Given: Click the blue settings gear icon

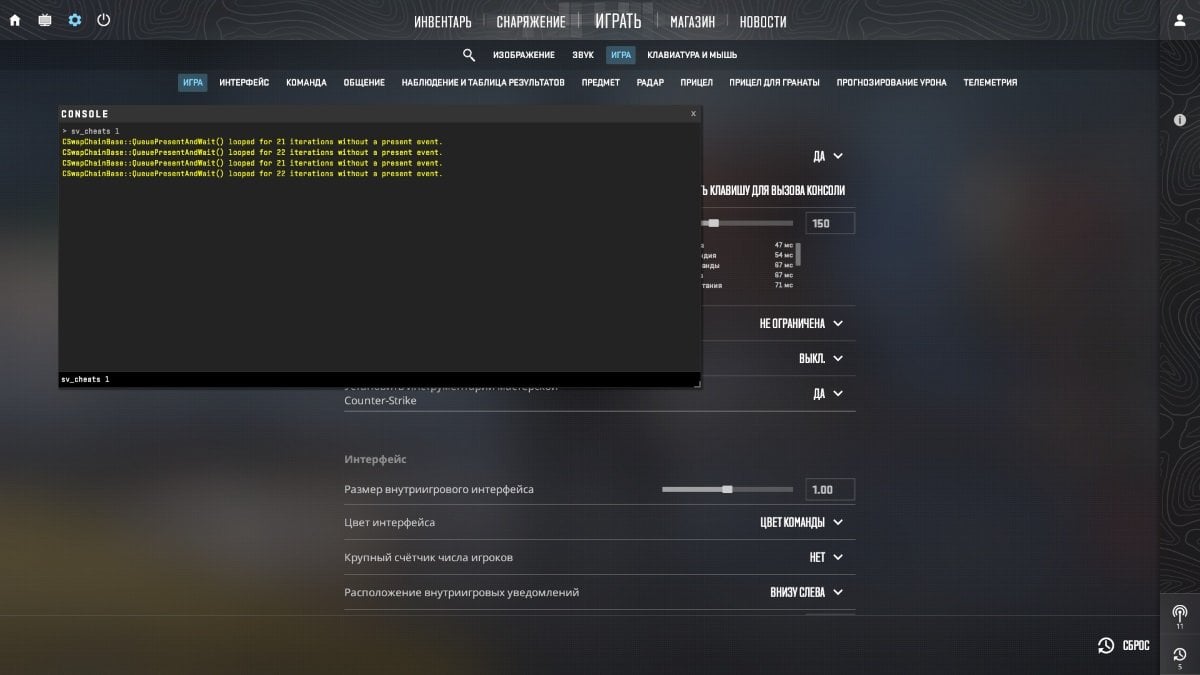Looking at the screenshot, I should [x=75, y=20].
